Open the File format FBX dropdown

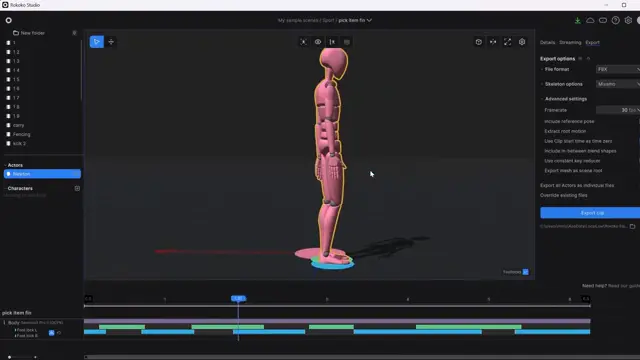pos(618,69)
